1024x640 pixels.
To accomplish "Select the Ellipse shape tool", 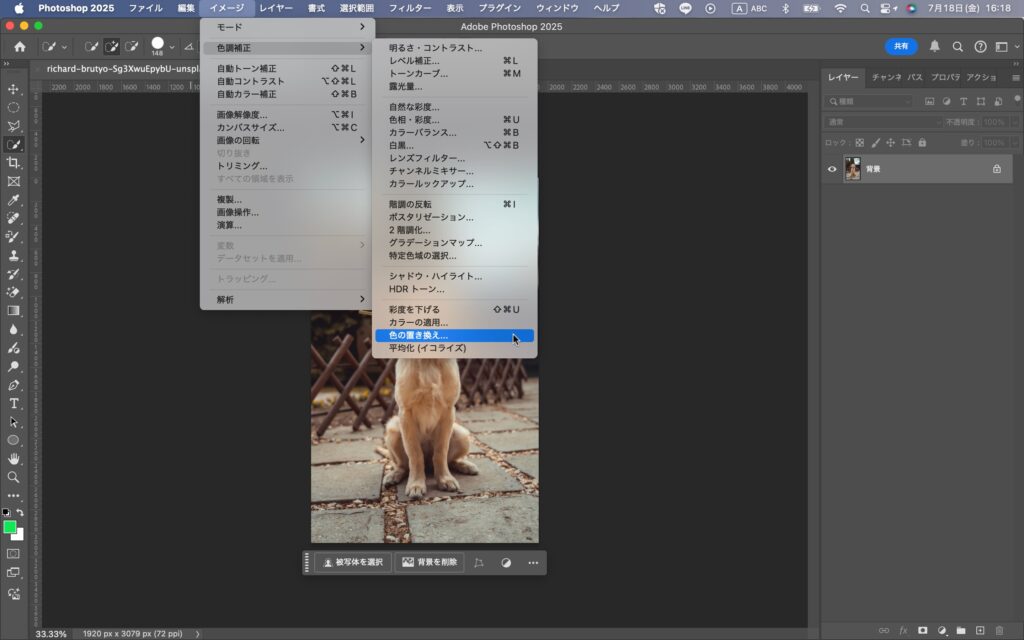I will (x=13, y=440).
